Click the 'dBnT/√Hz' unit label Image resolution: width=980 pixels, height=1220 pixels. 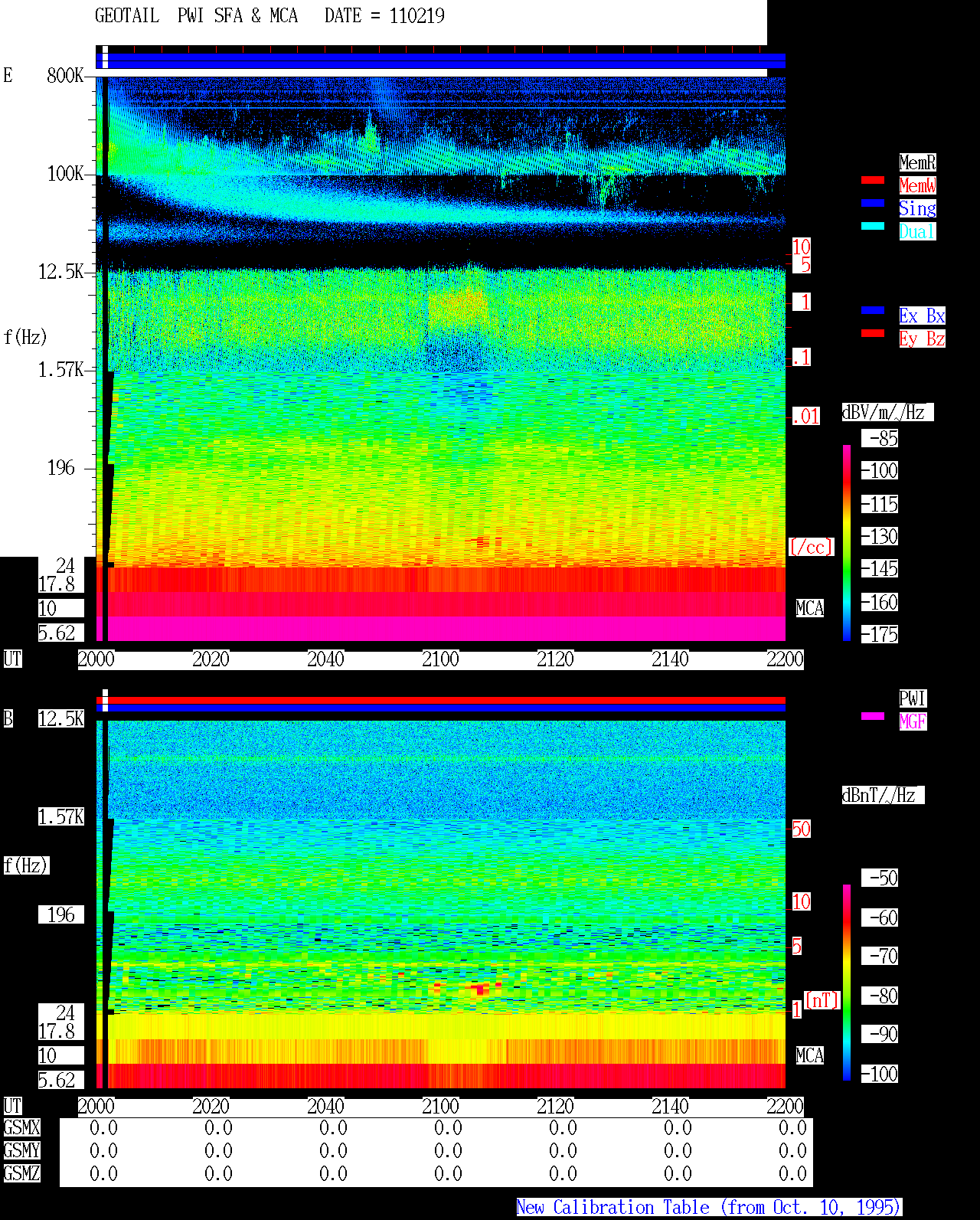(883, 795)
